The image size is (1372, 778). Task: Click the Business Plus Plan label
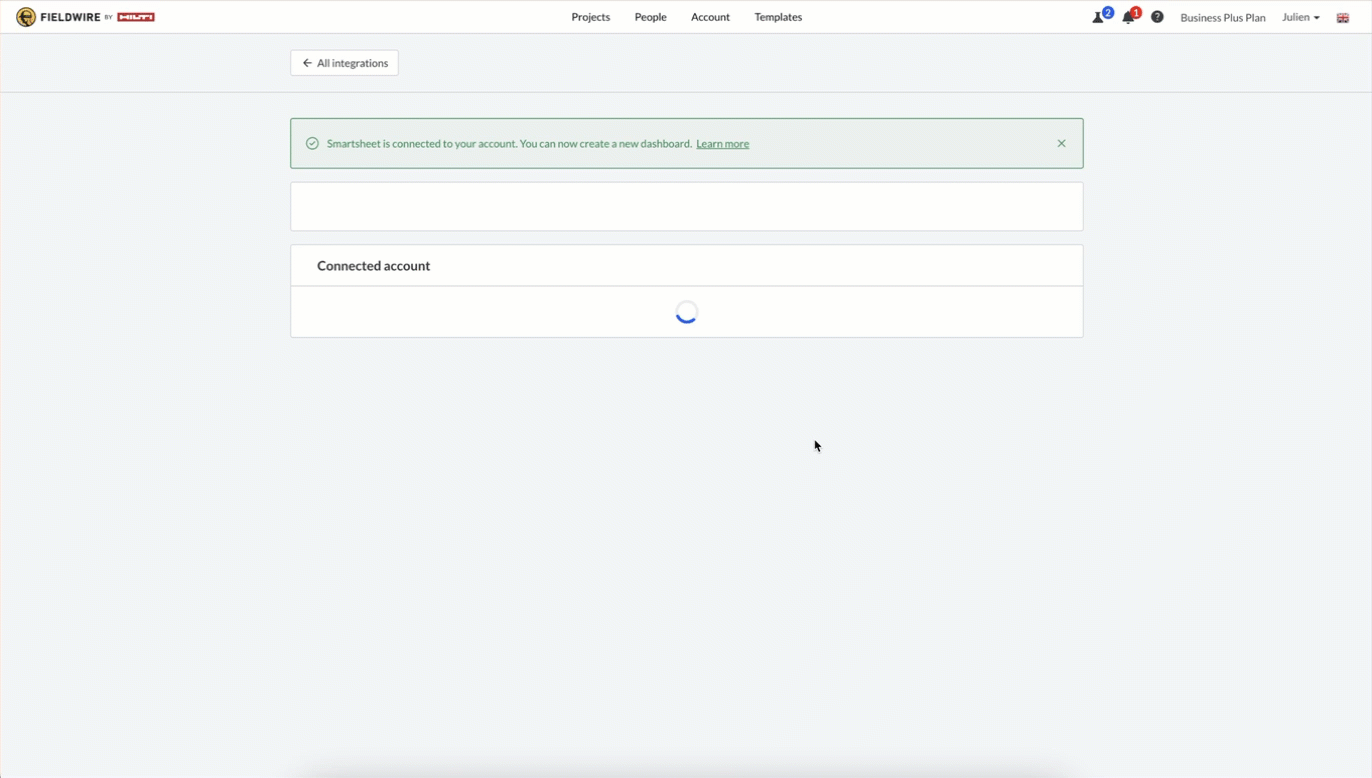click(x=1223, y=17)
